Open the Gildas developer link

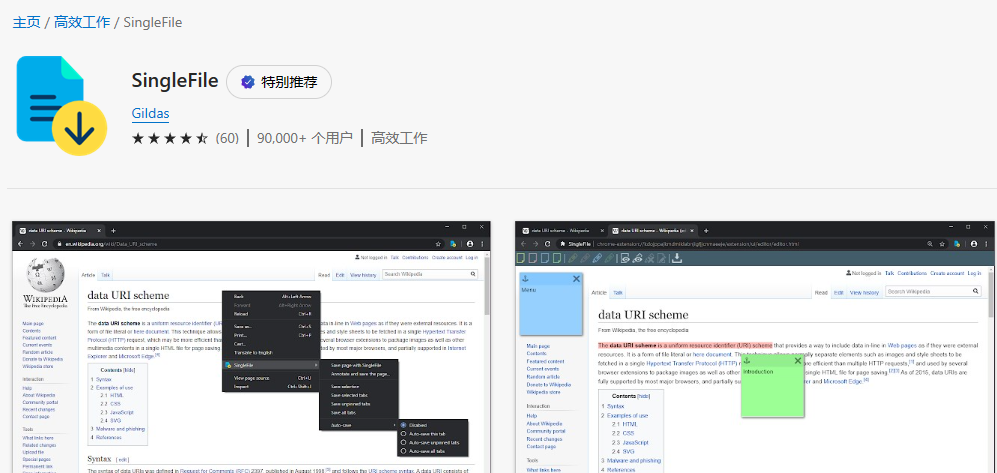[x=150, y=113]
